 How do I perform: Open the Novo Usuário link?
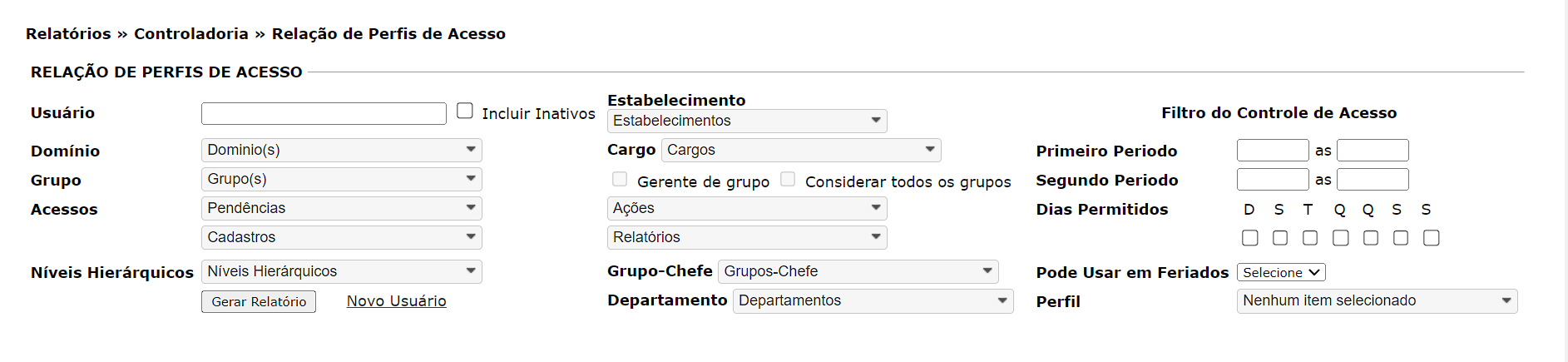click(x=396, y=300)
